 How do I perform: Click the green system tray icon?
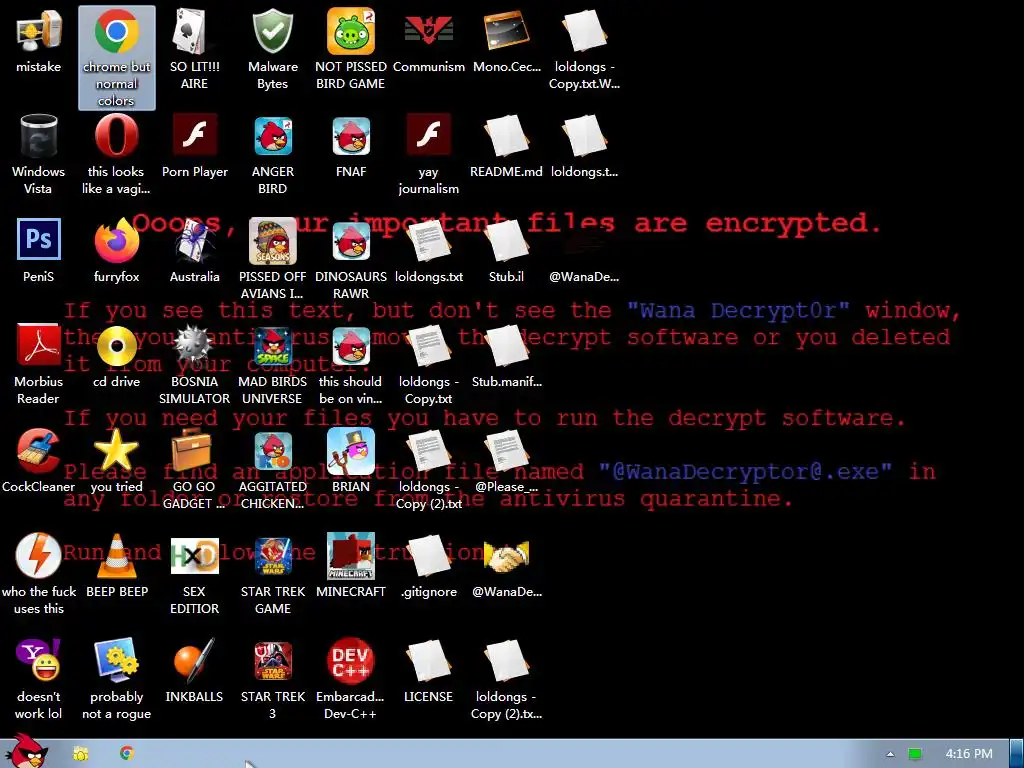coord(915,754)
